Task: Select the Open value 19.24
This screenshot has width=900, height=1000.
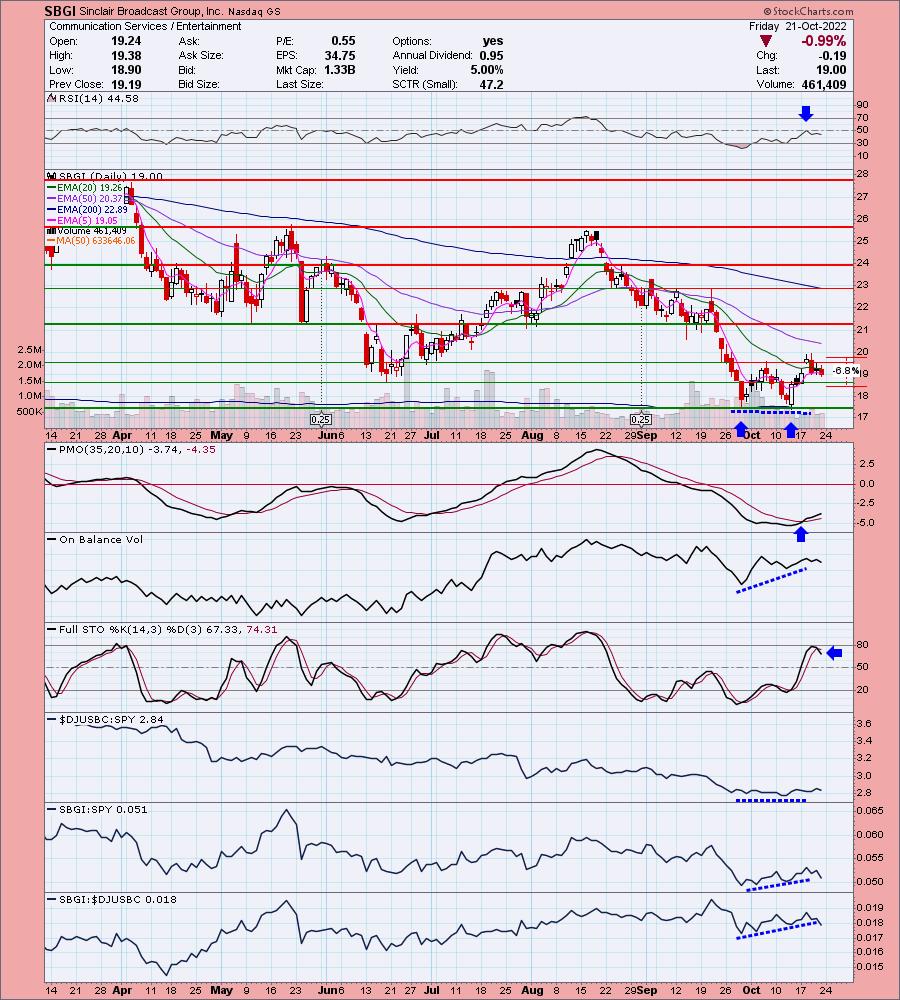Action: 126,41
